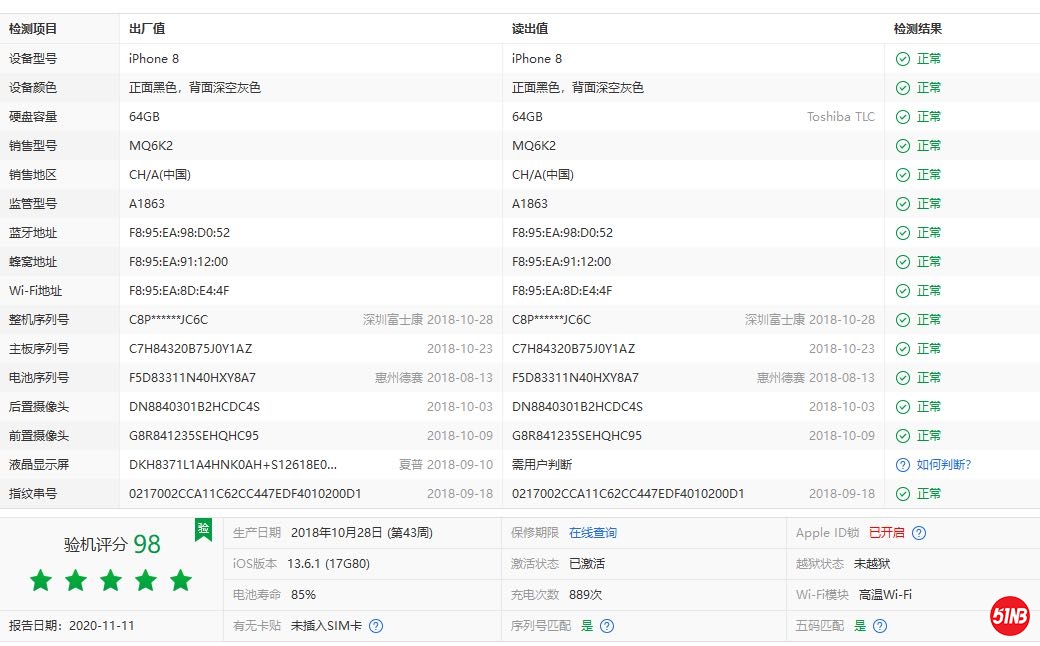The width and height of the screenshot is (1040, 646).
Task: Click the production date 2018年10月28日 (第43周)
Action: [361, 533]
